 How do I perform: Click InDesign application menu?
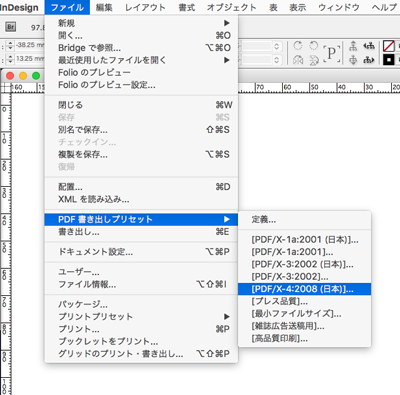(19, 7)
